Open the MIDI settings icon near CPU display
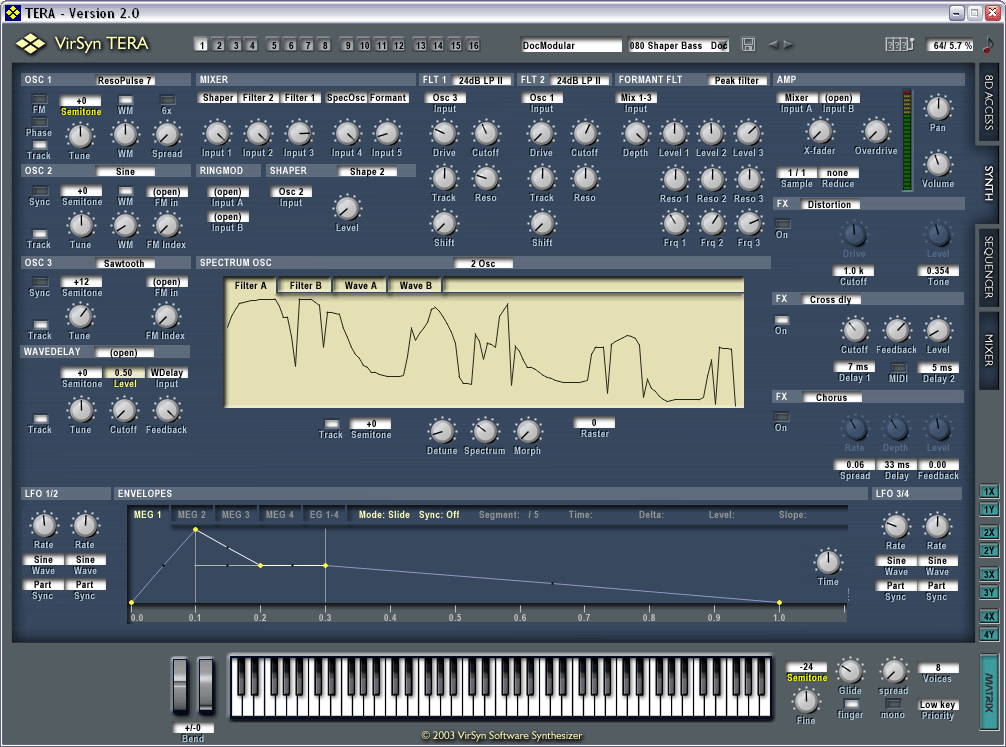1006x747 pixels. 899,44
